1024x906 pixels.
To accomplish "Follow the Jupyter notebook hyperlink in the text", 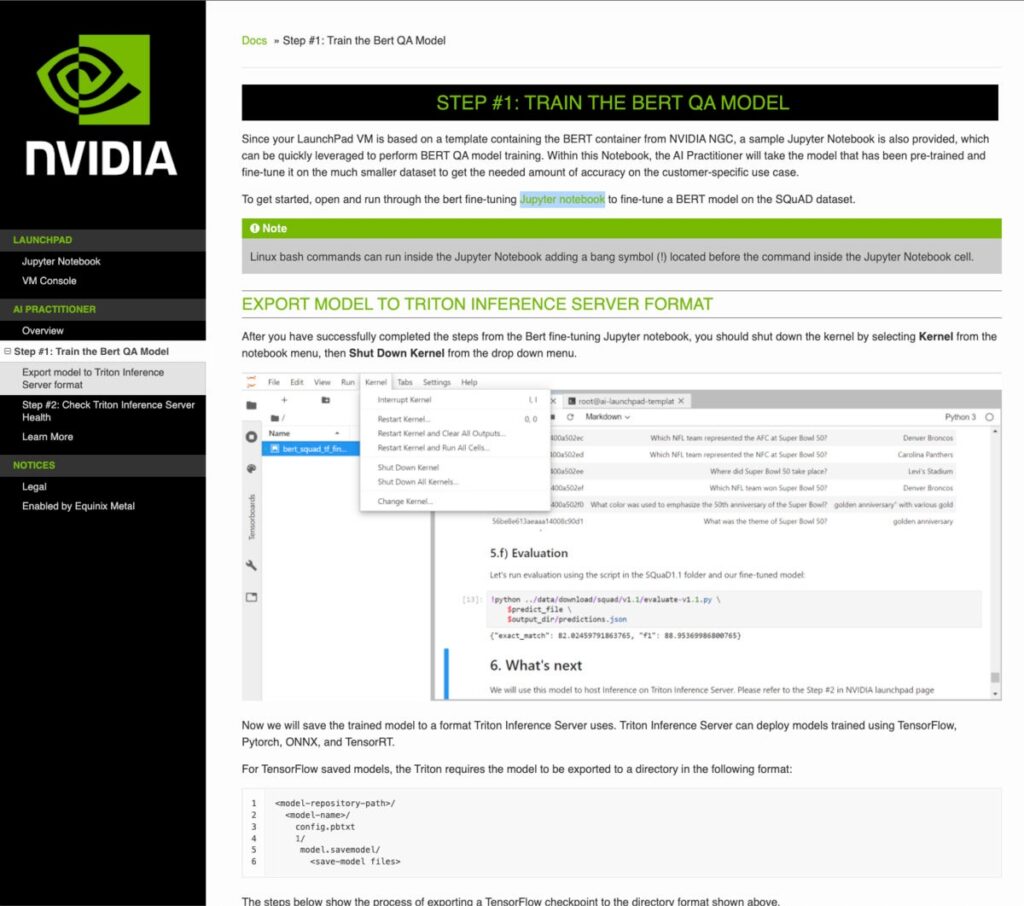I will point(562,199).
